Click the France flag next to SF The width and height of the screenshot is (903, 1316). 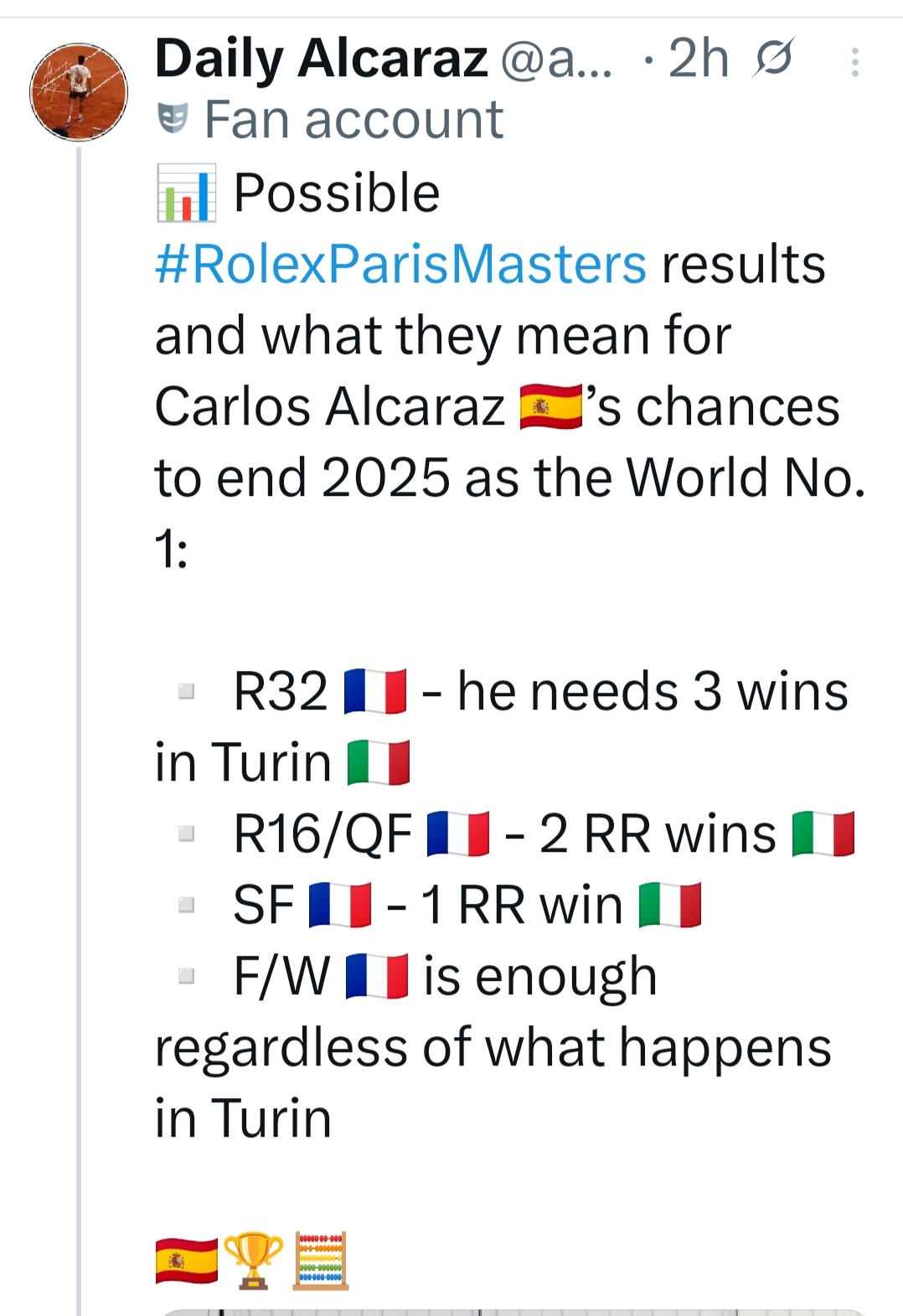click(340, 906)
